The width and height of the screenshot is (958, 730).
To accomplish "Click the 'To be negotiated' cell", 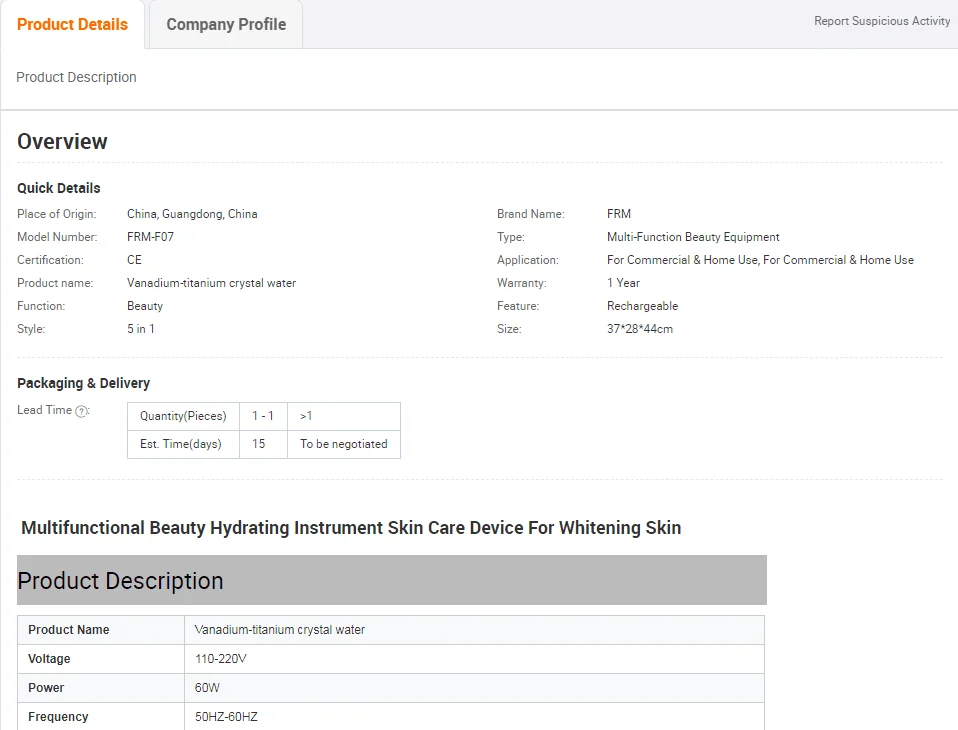I will pos(344,444).
